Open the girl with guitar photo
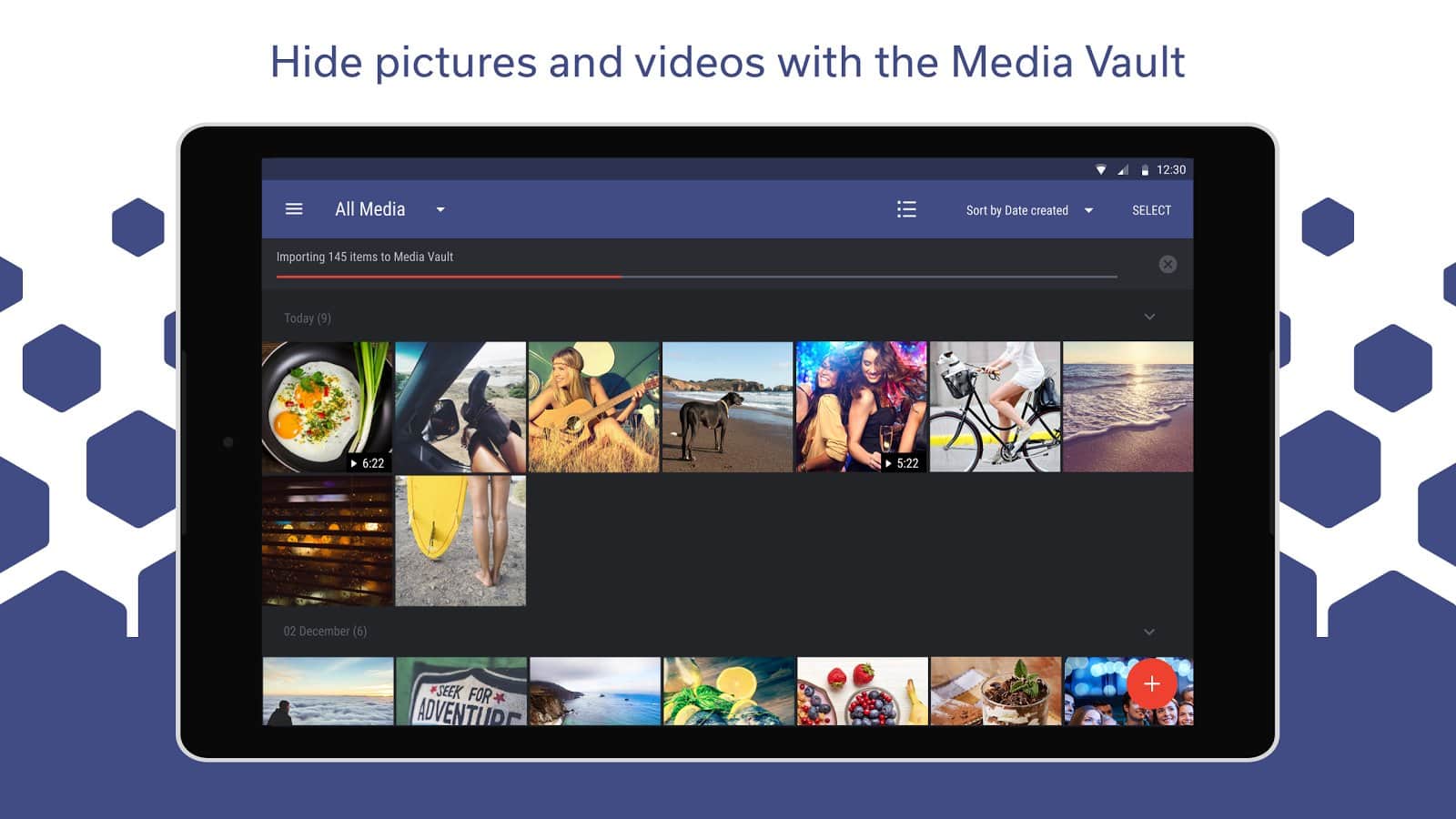Viewport: 1456px width, 819px height. 594,407
